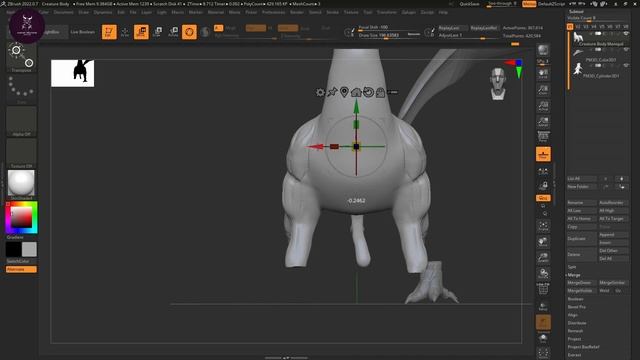640x360 pixels.
Task: Click the color picker square
Action: pyautogui.click(x=21, y=218)
